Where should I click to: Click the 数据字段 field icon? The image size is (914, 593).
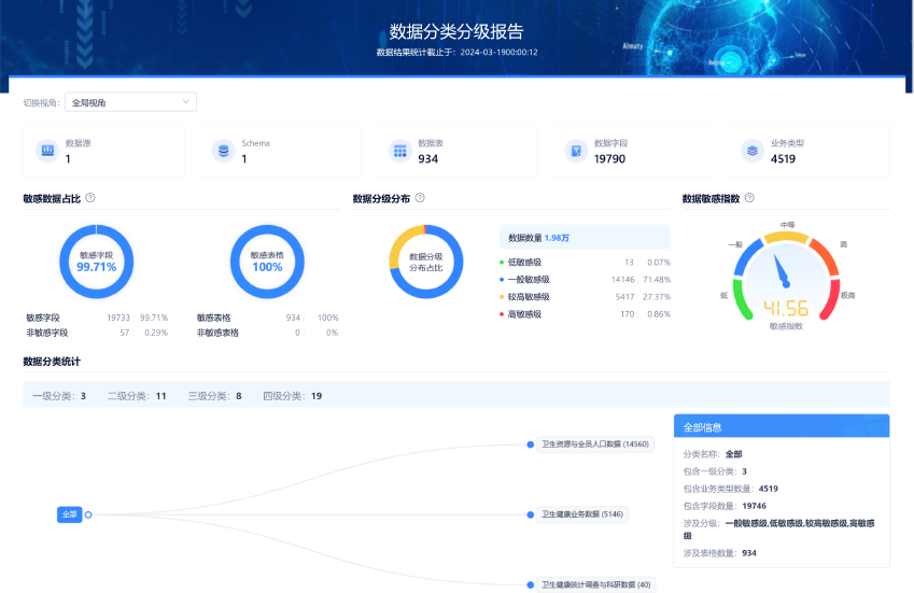[x=574, y=148]
